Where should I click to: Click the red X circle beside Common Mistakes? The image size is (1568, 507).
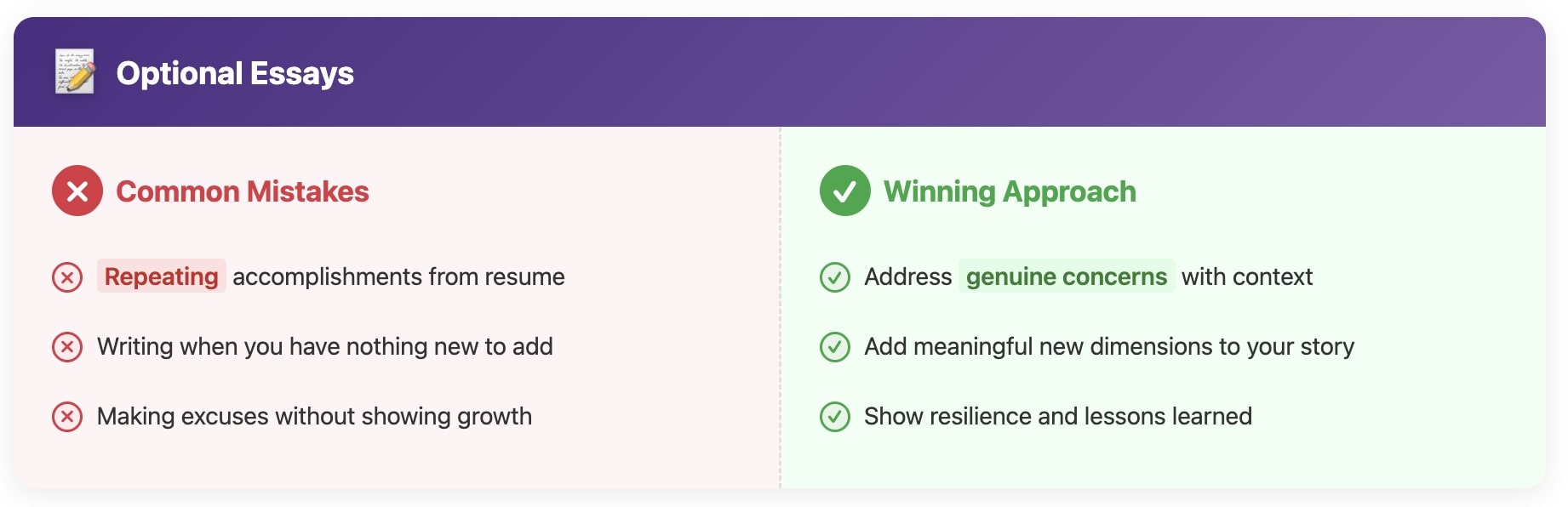coord(77,191)
